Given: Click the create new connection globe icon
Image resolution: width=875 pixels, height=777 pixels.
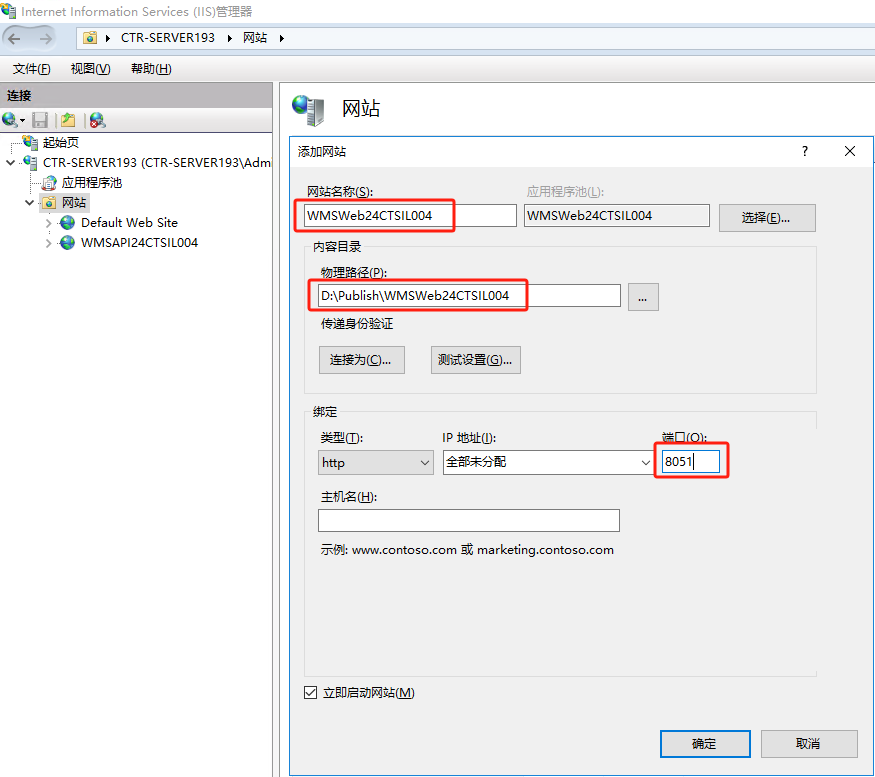Looking at the screenshot, I should pyautogui.click(x=11, y=120).
